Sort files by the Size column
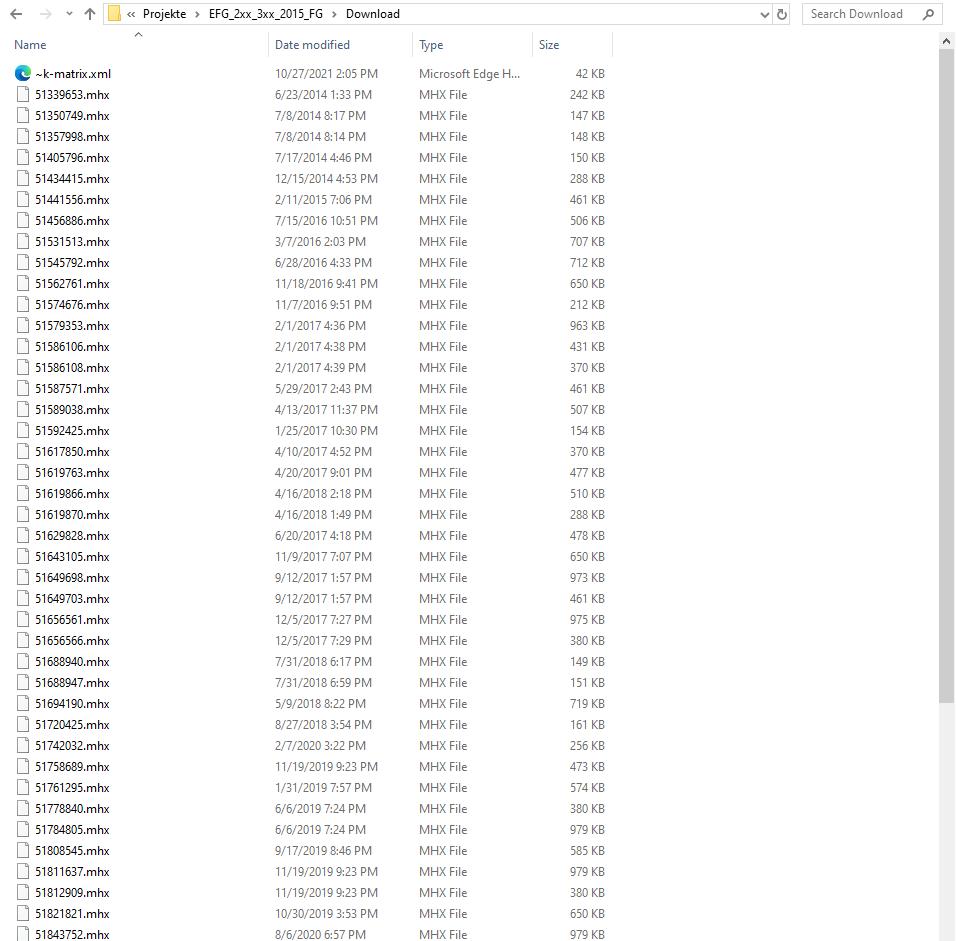Viewport: 956px width, 941px height. tap(549, 45)
